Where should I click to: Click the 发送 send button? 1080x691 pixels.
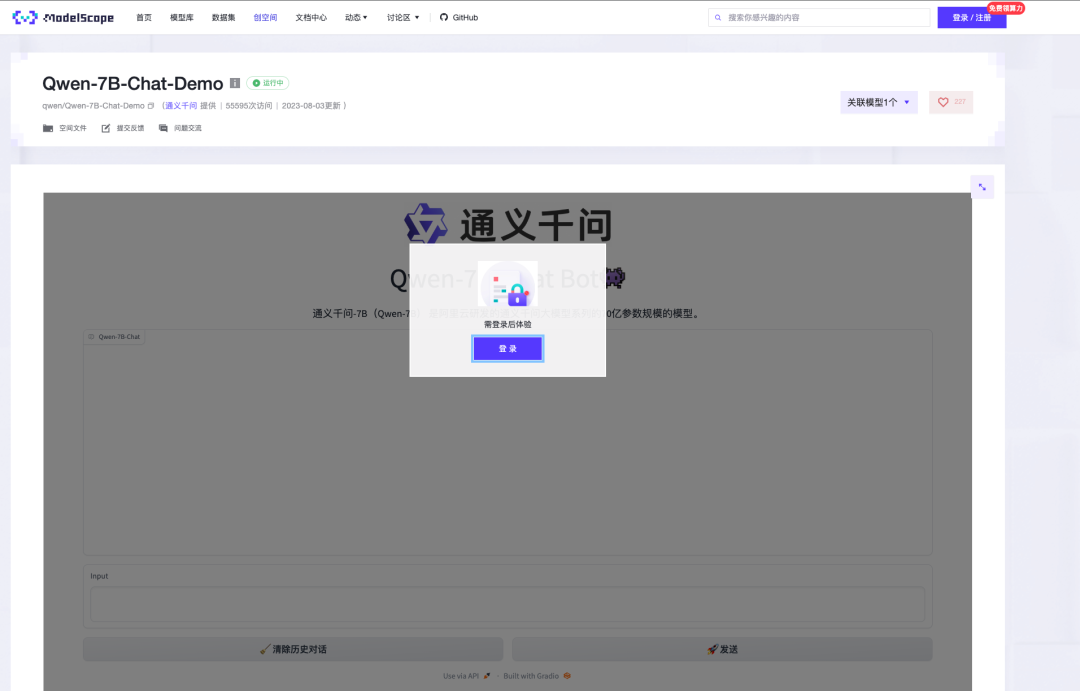click(x=723, y=649)
